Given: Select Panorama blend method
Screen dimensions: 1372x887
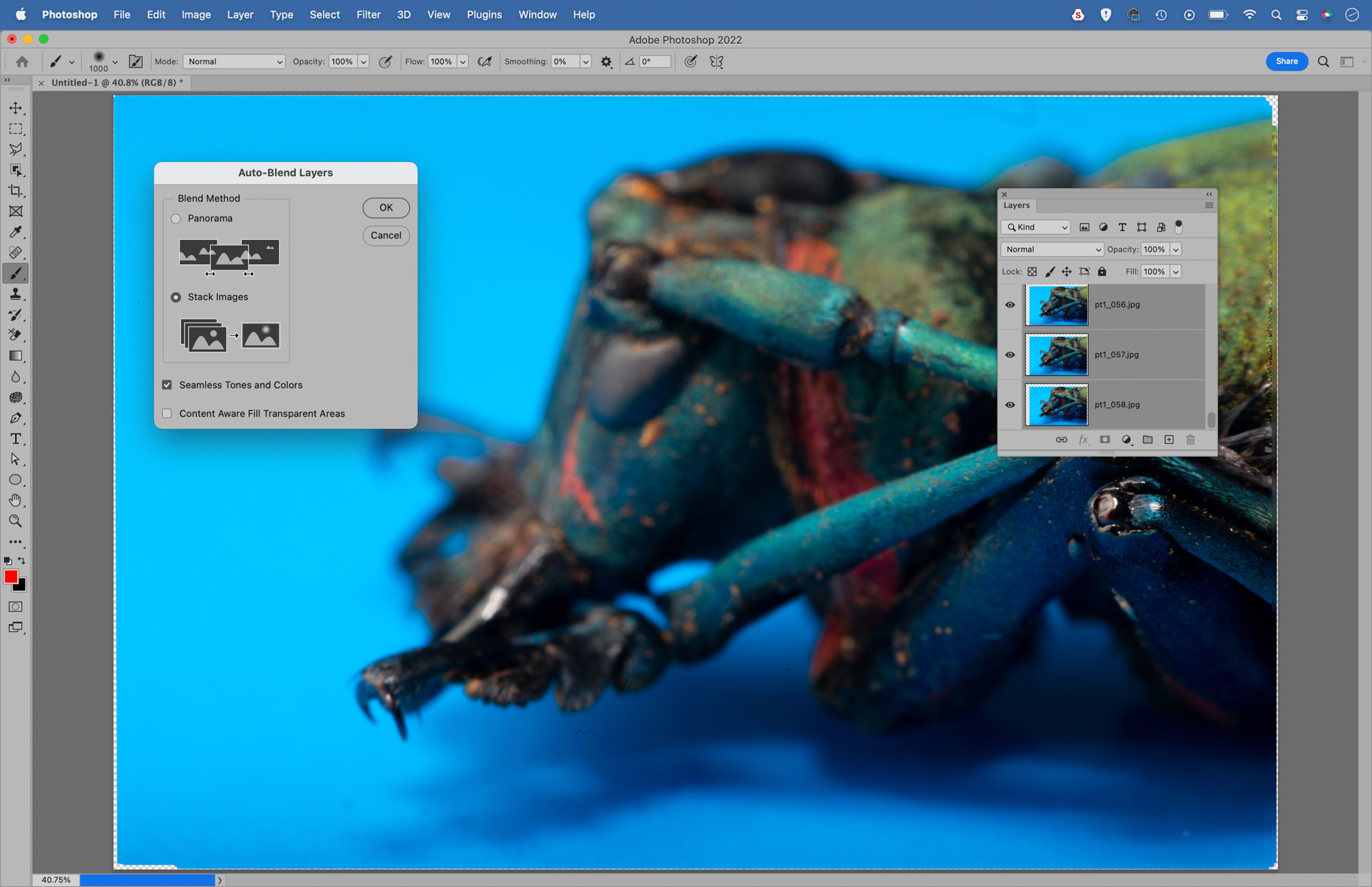Looking at the screenshot, I should (x=176, y=219).
